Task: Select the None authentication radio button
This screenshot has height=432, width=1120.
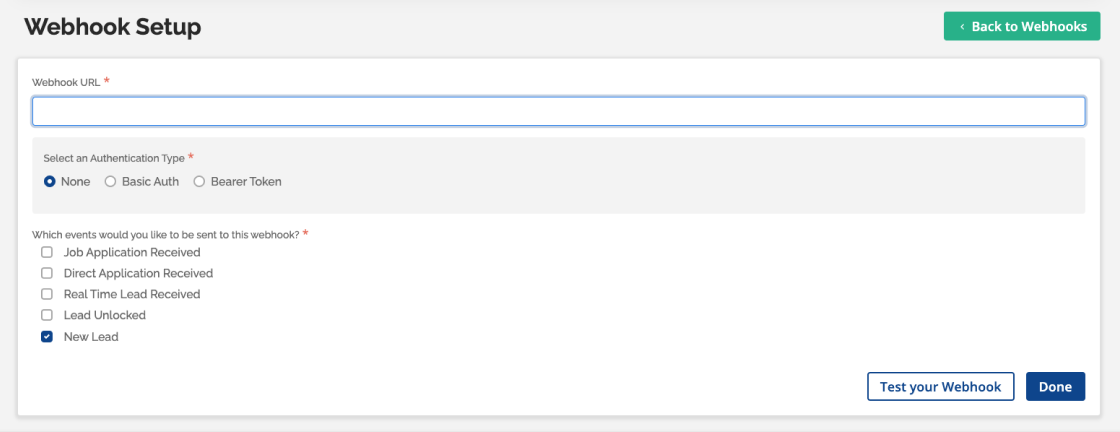Action: pyautogui.click(x=49, y=182)
